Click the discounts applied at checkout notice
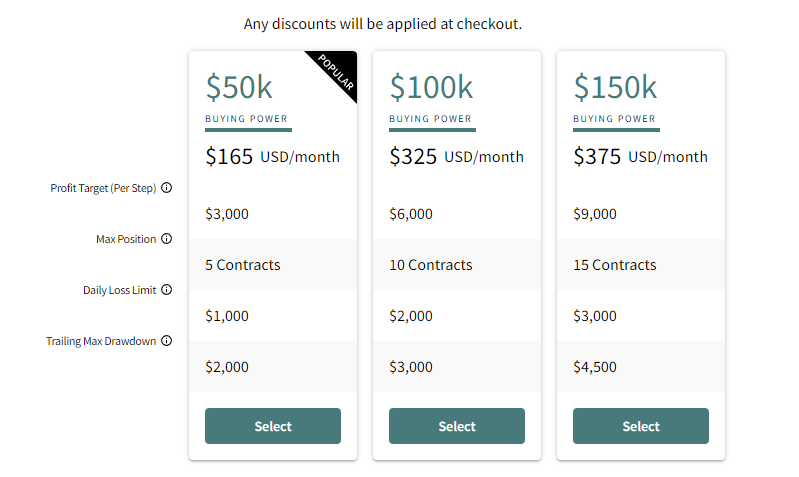 383,23
